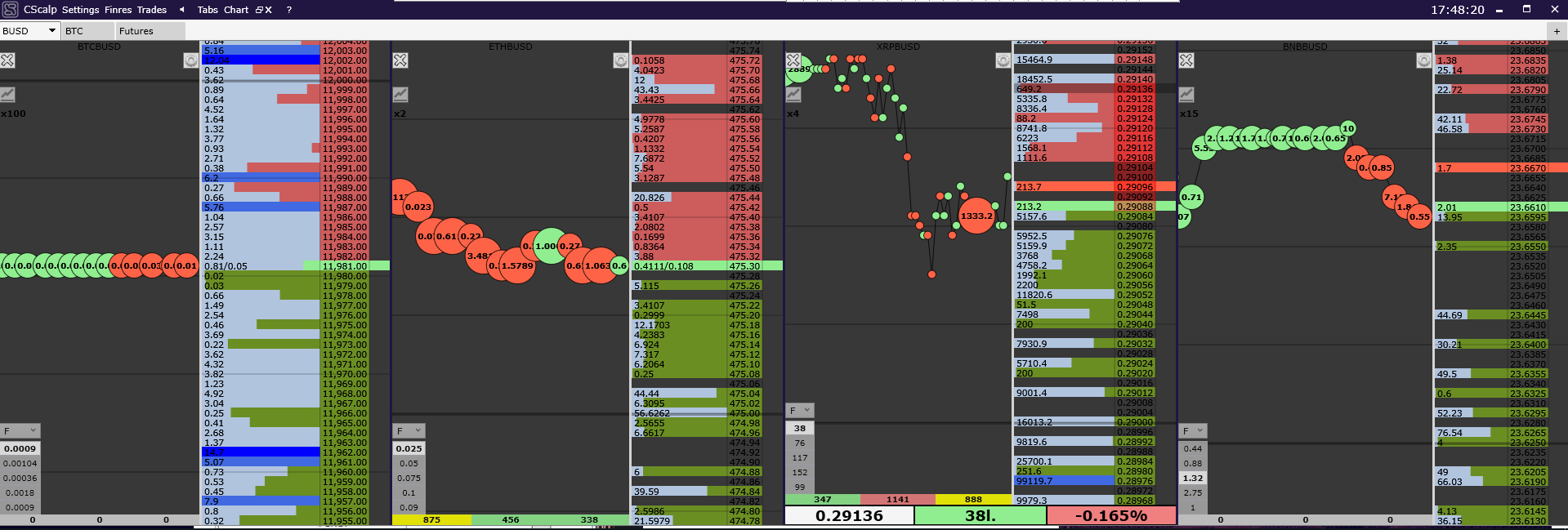Select 2.75 working volume in BNBBUSD
Screen dimensions: 1568x530
point(1193,492)
